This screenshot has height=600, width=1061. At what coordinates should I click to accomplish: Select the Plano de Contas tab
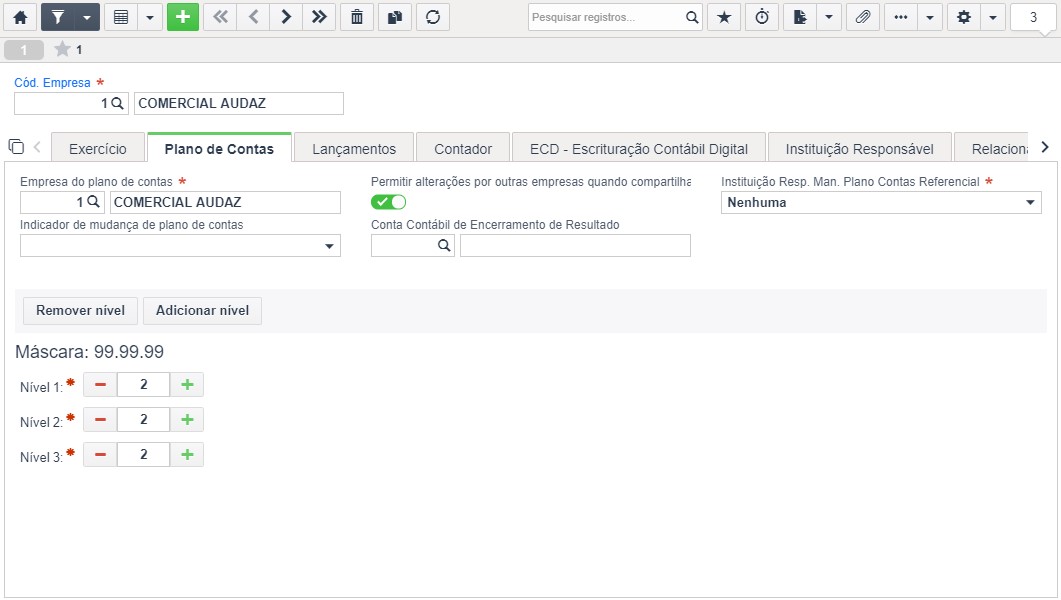(x=219, y=149)
